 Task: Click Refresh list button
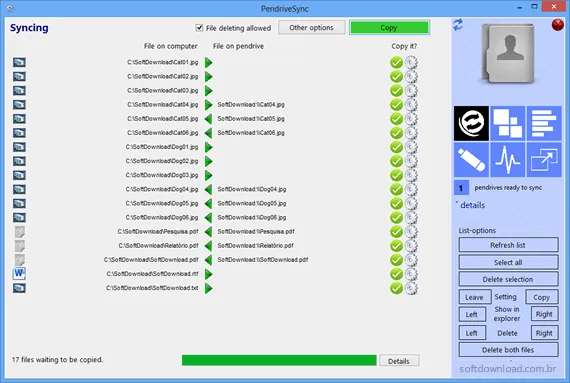(508, 245)
